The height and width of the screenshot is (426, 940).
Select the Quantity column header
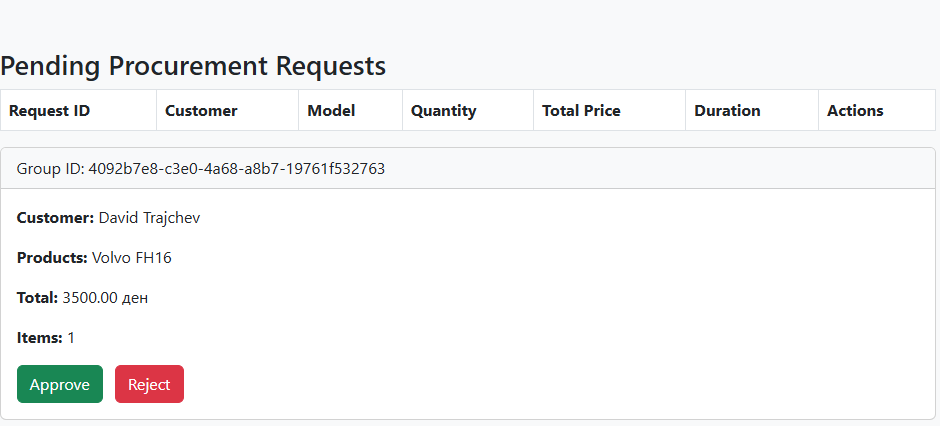click(443, 111)
